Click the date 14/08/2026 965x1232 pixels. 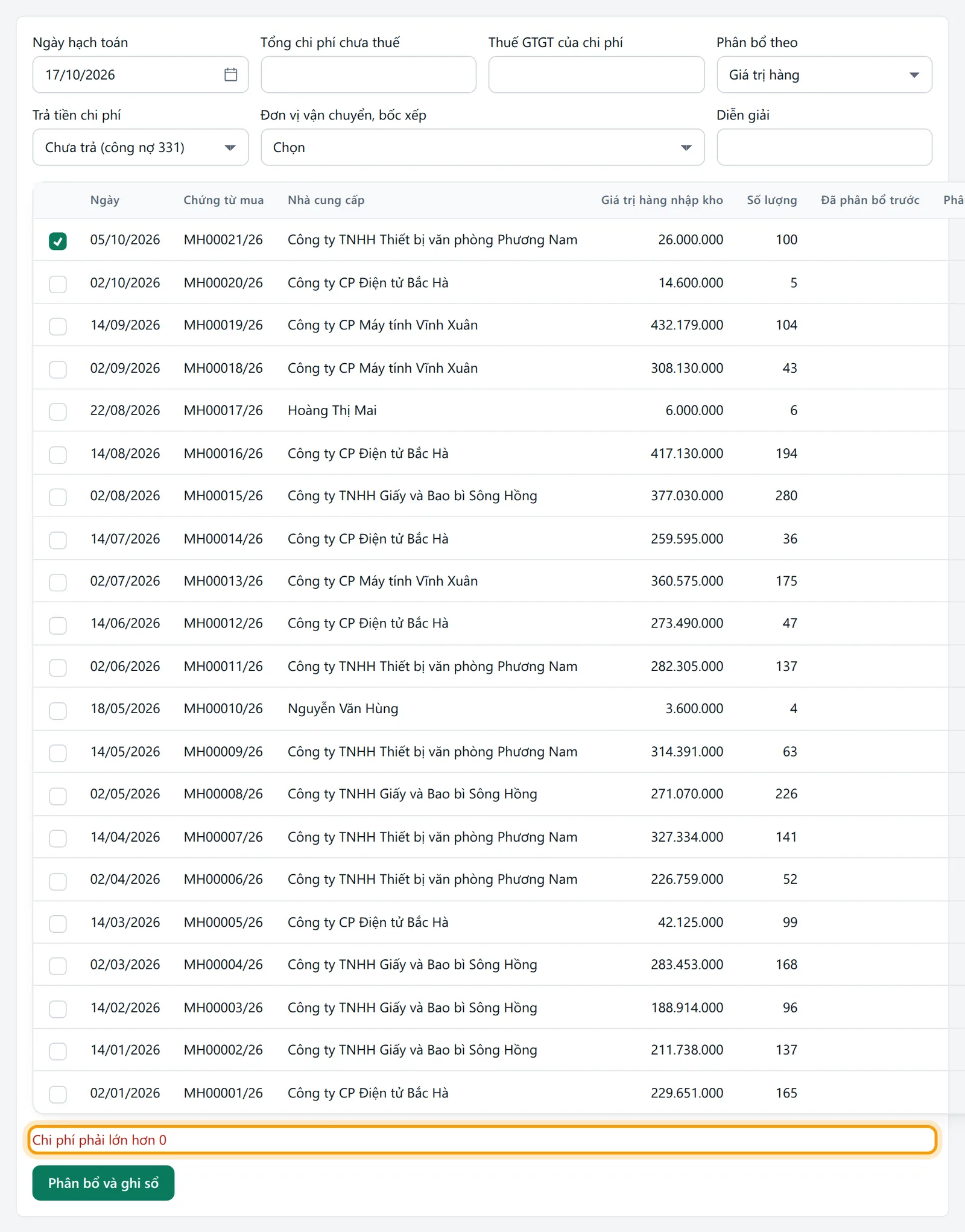tap(125, 453)
